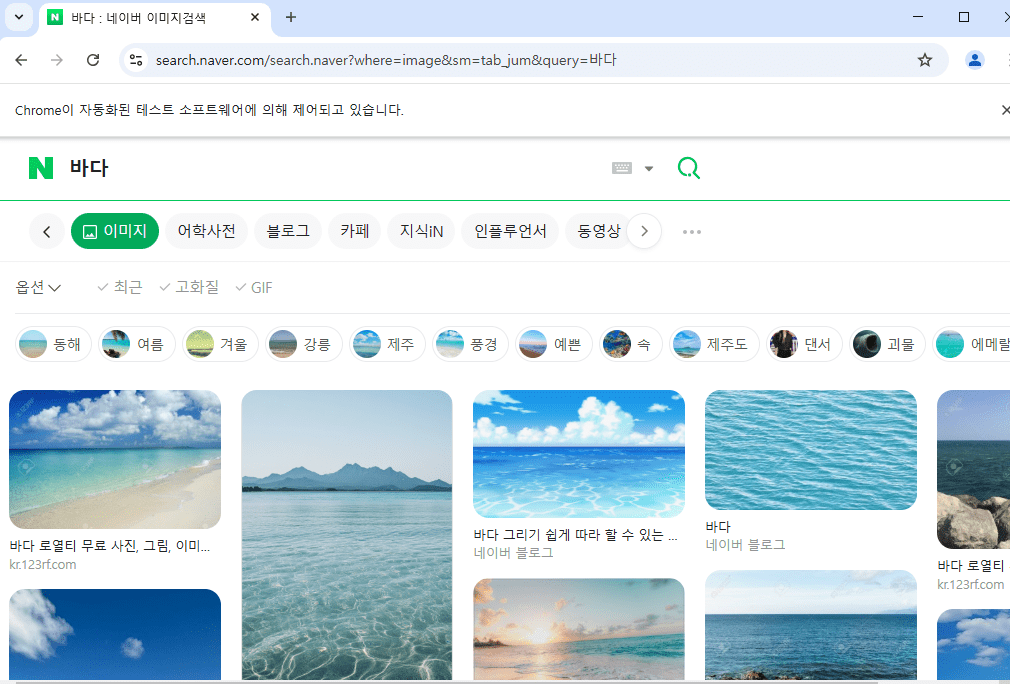Image resolution: width=1010 pixels, height=684 pixels.
Task: Open the mountain and clear water thumbnail
Action: [347, 535]
